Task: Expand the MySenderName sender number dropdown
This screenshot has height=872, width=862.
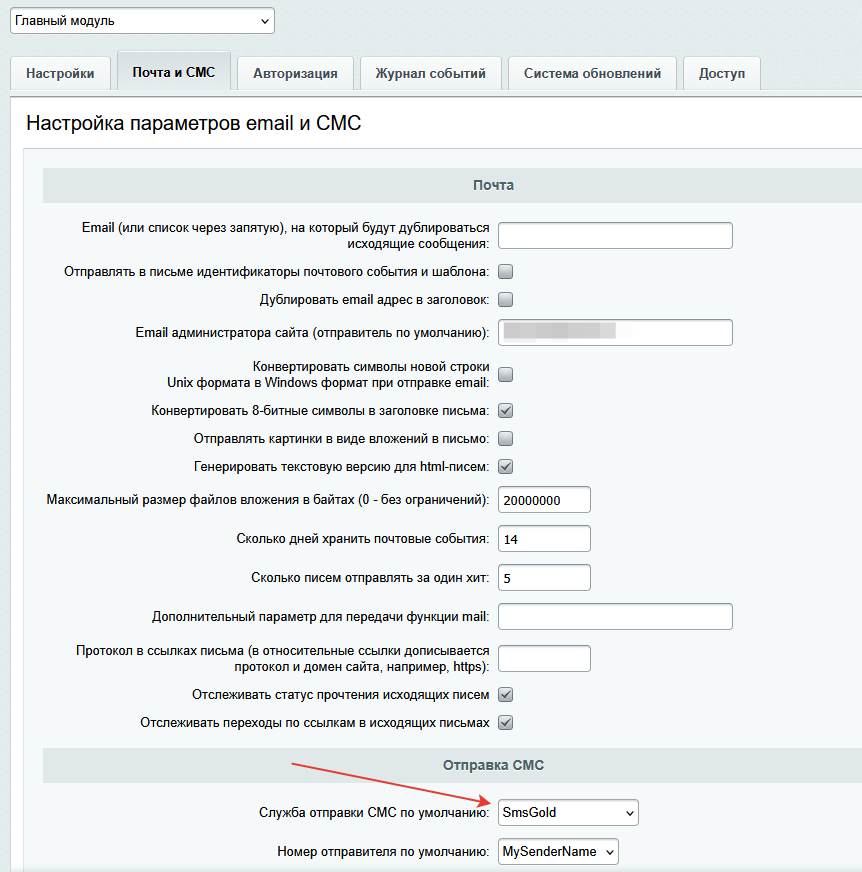Action: [558, 851]
